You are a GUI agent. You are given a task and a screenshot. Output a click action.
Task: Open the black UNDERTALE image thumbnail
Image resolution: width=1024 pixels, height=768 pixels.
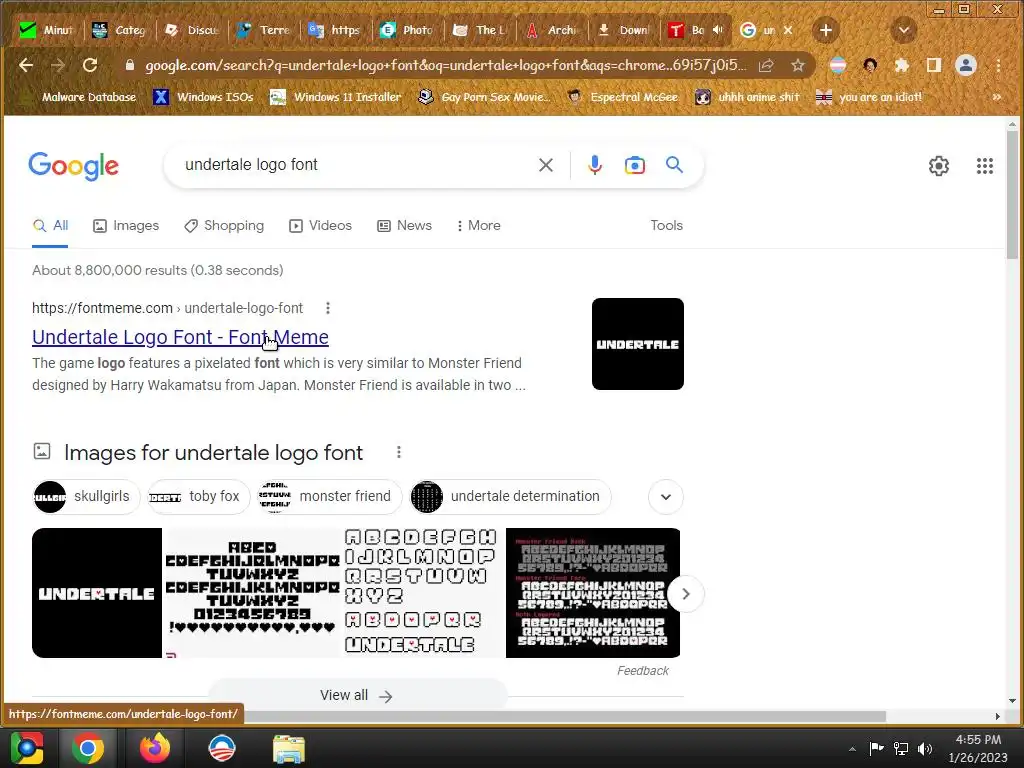coord(97,593)
